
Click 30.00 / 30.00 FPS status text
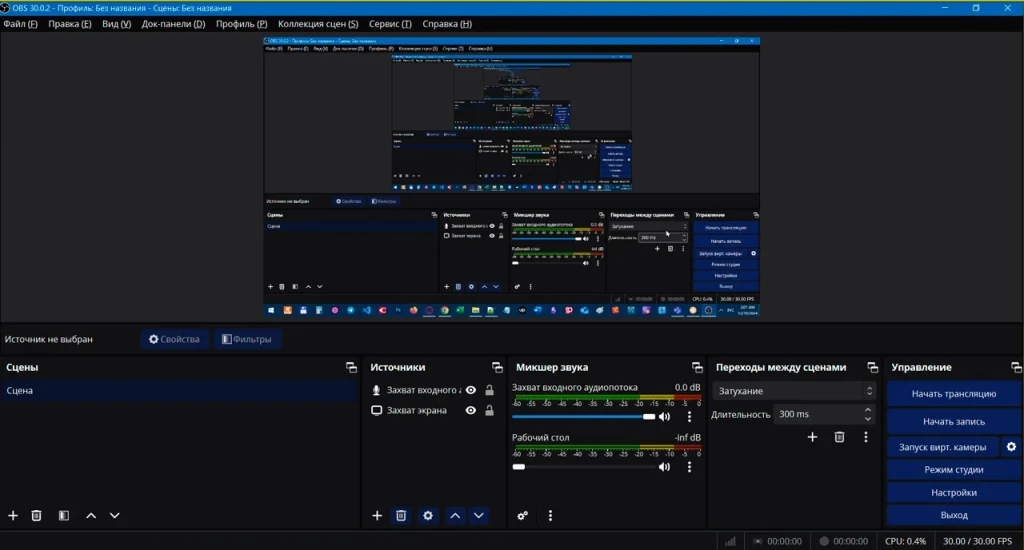tap(977, 541)
